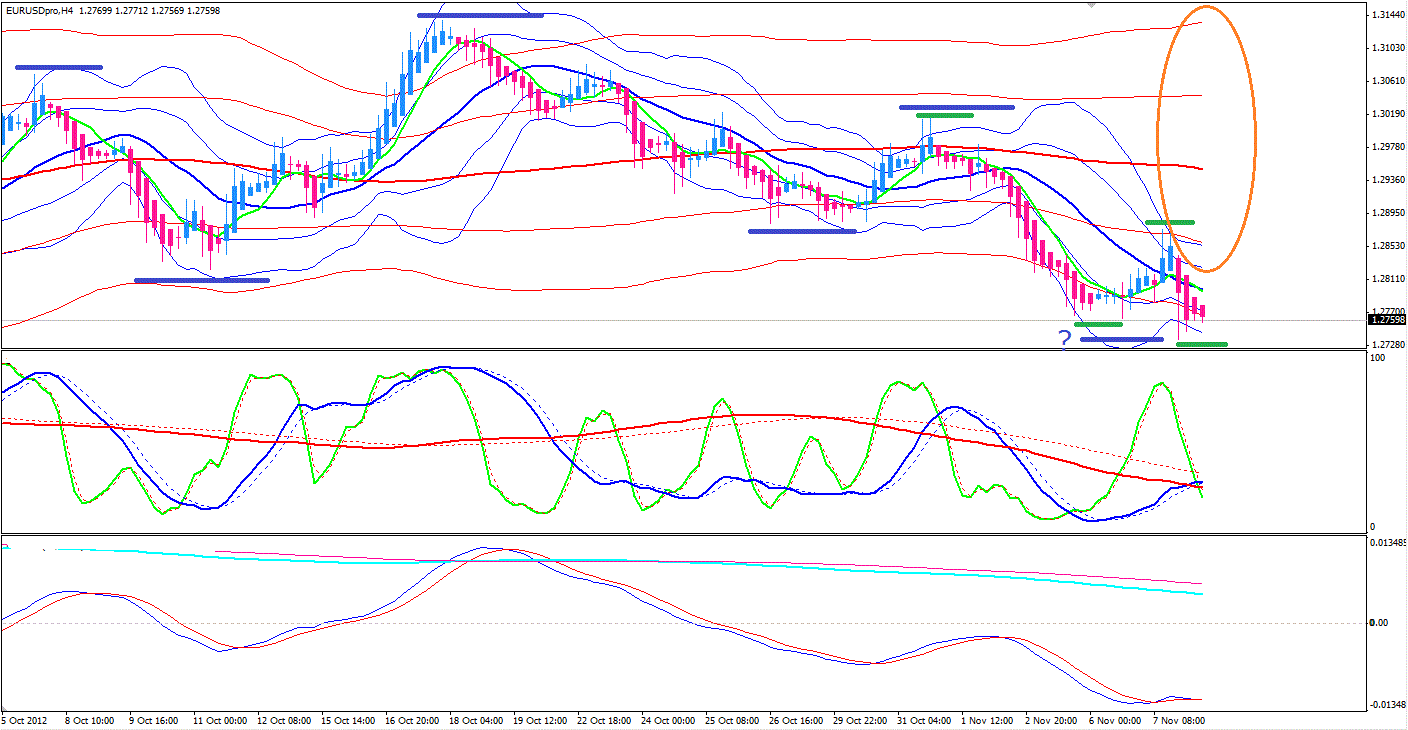Click the 26 Oct 16:00 time label
The height and width of the screenshot is (730, 1408).
click(797, 719)
